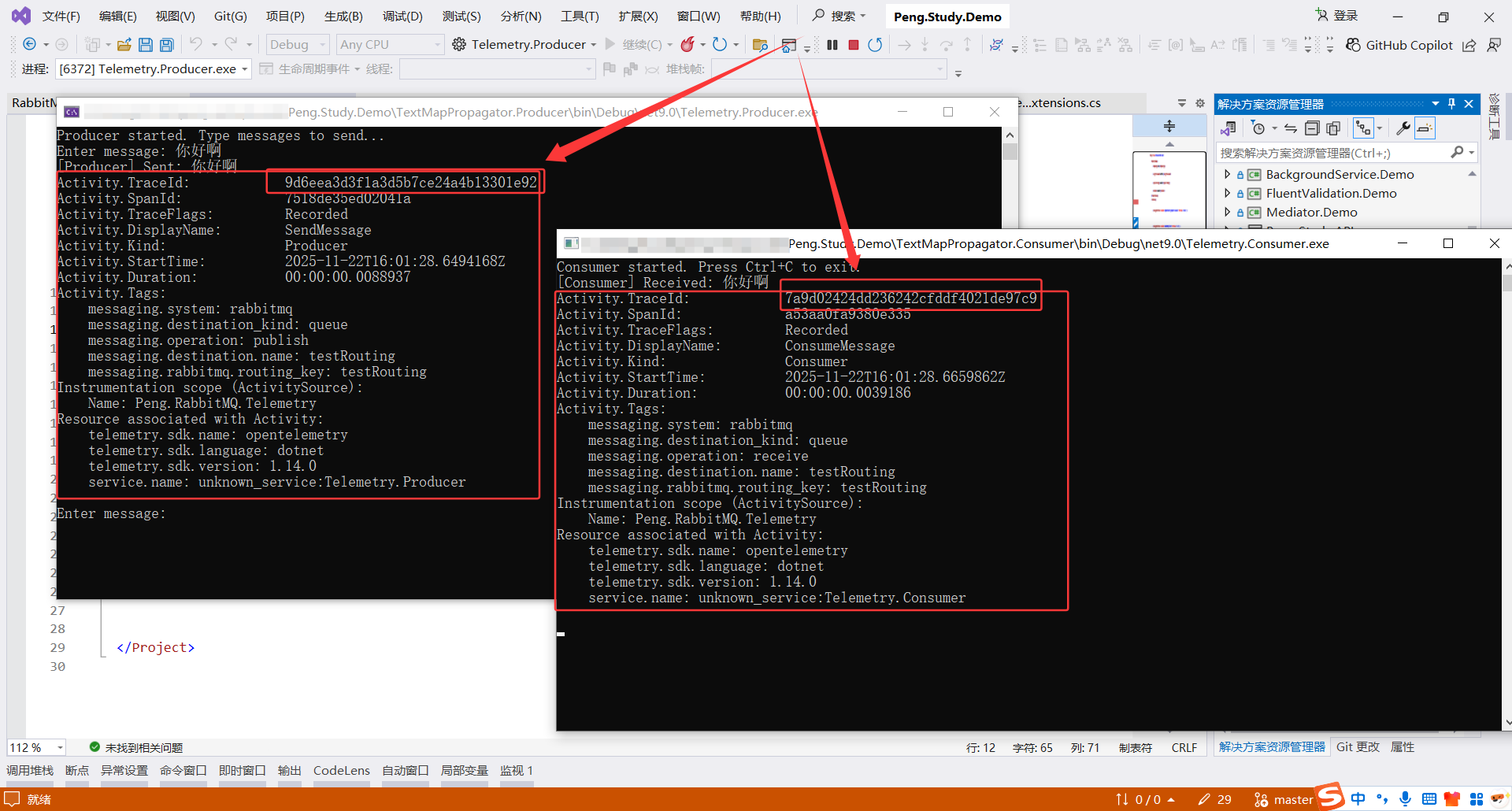Open the process [6372] Telemetry.Producer.exe dropdown

pyautogui.click(x=153, y=69)
